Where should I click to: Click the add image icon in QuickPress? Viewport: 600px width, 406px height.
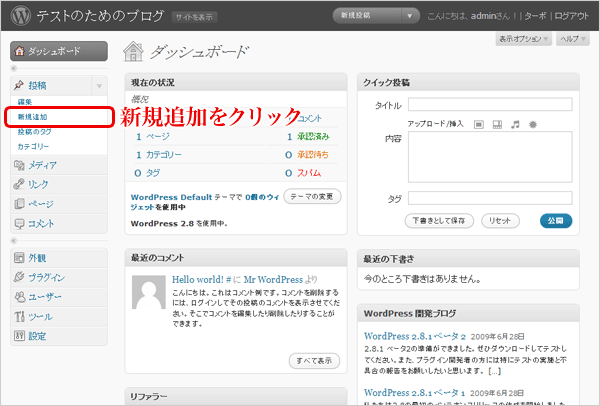(x=479, y=124)
